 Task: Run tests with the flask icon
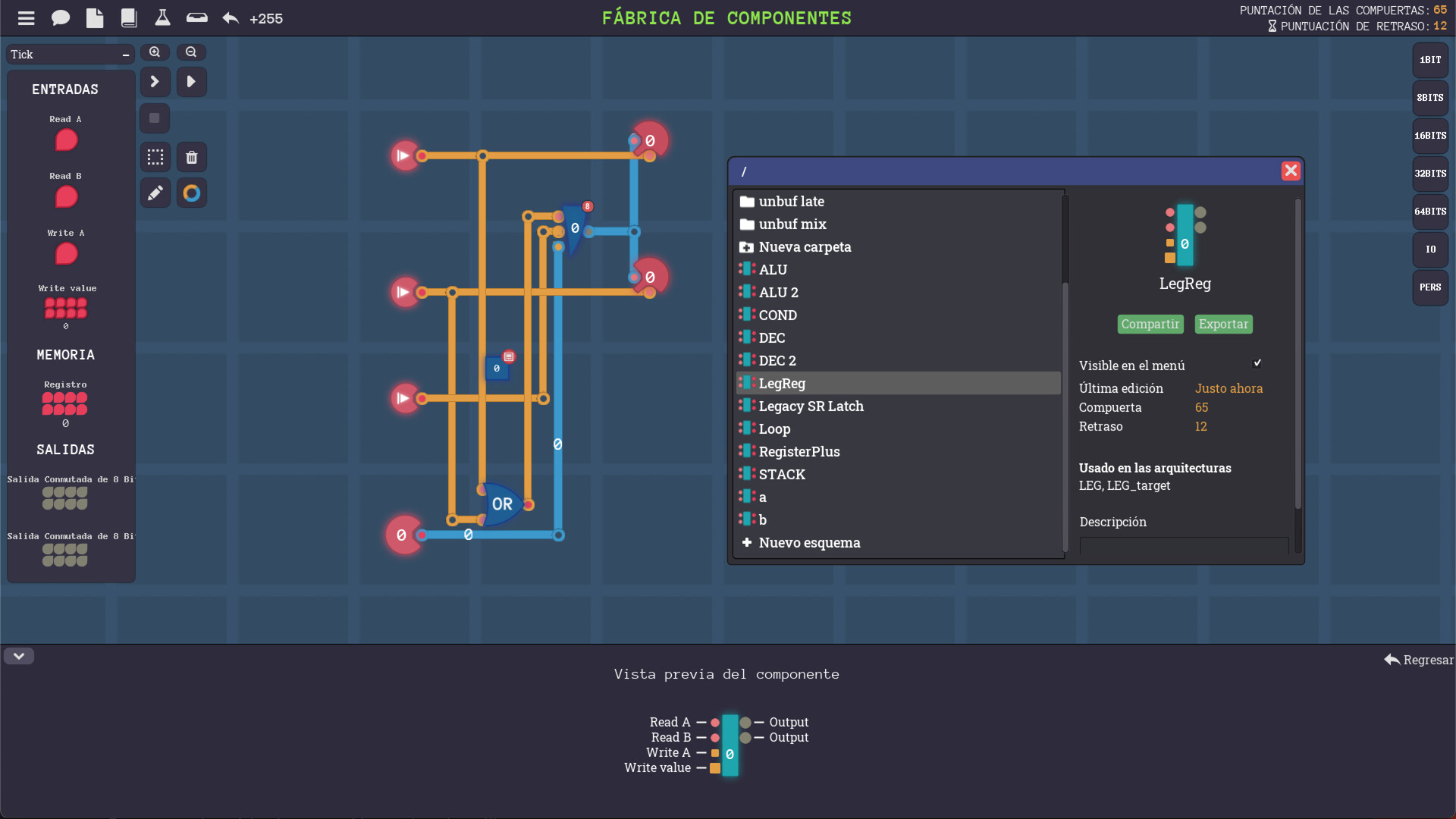coord(162,17)
